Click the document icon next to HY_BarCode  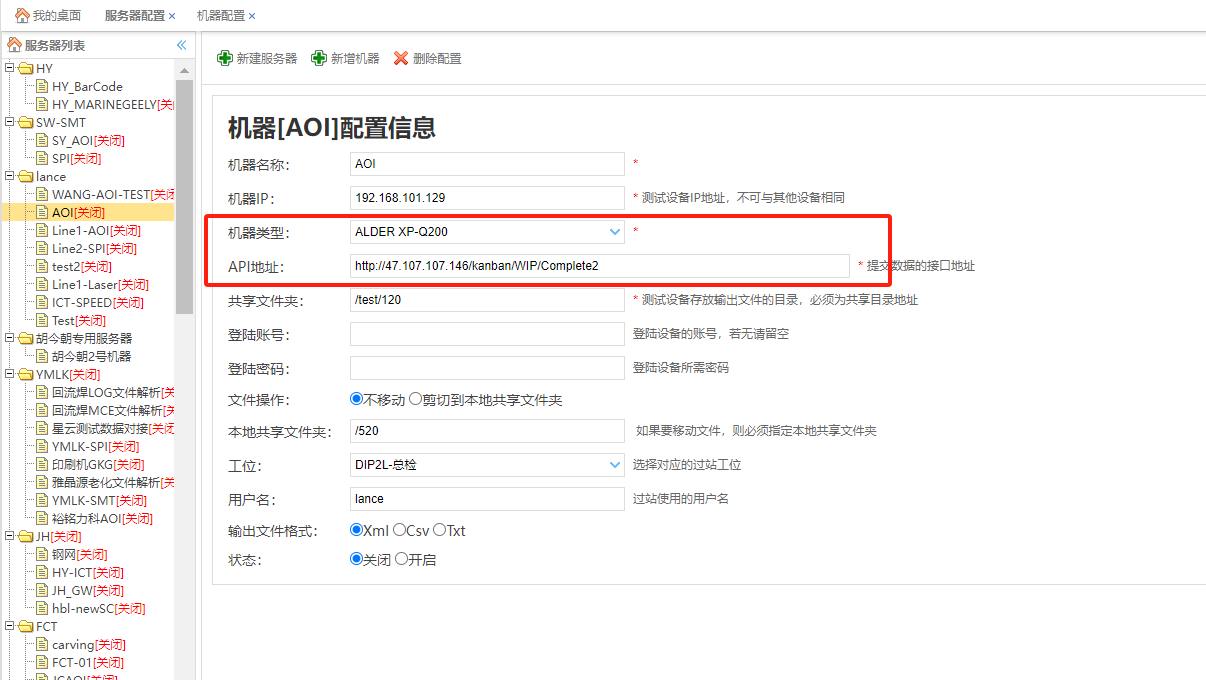tap(43, 87)
